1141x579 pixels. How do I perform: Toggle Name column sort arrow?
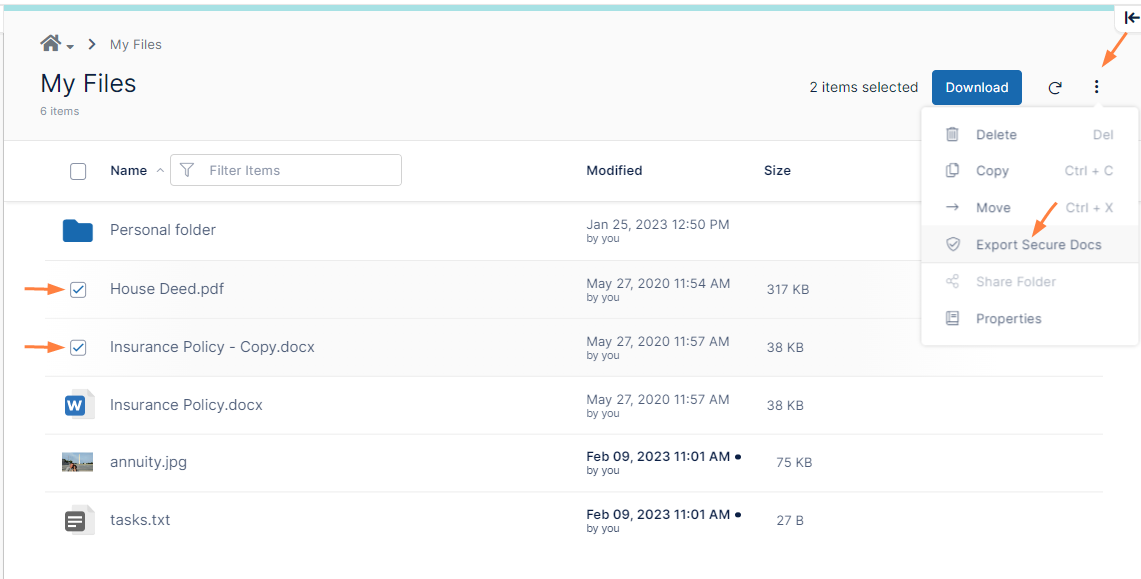click(x=160, y=171)
